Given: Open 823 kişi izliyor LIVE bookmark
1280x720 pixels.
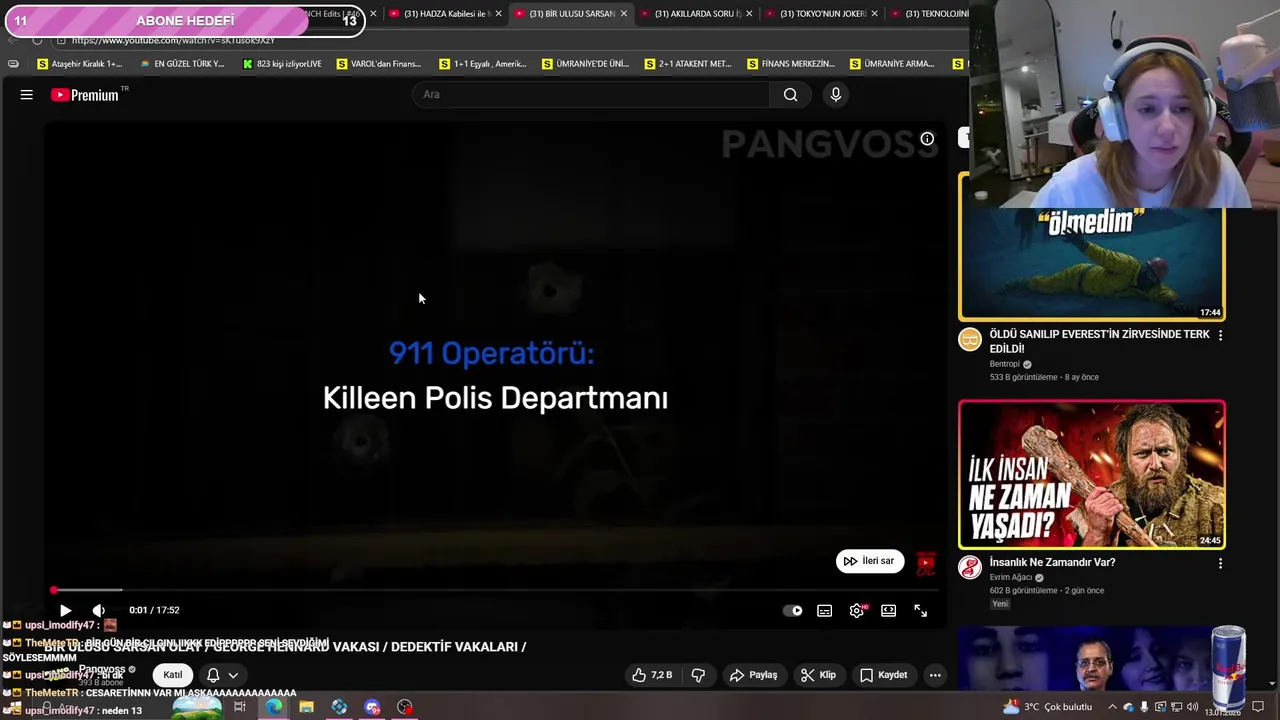Looking at the screenshot, I should click(282, 64).
